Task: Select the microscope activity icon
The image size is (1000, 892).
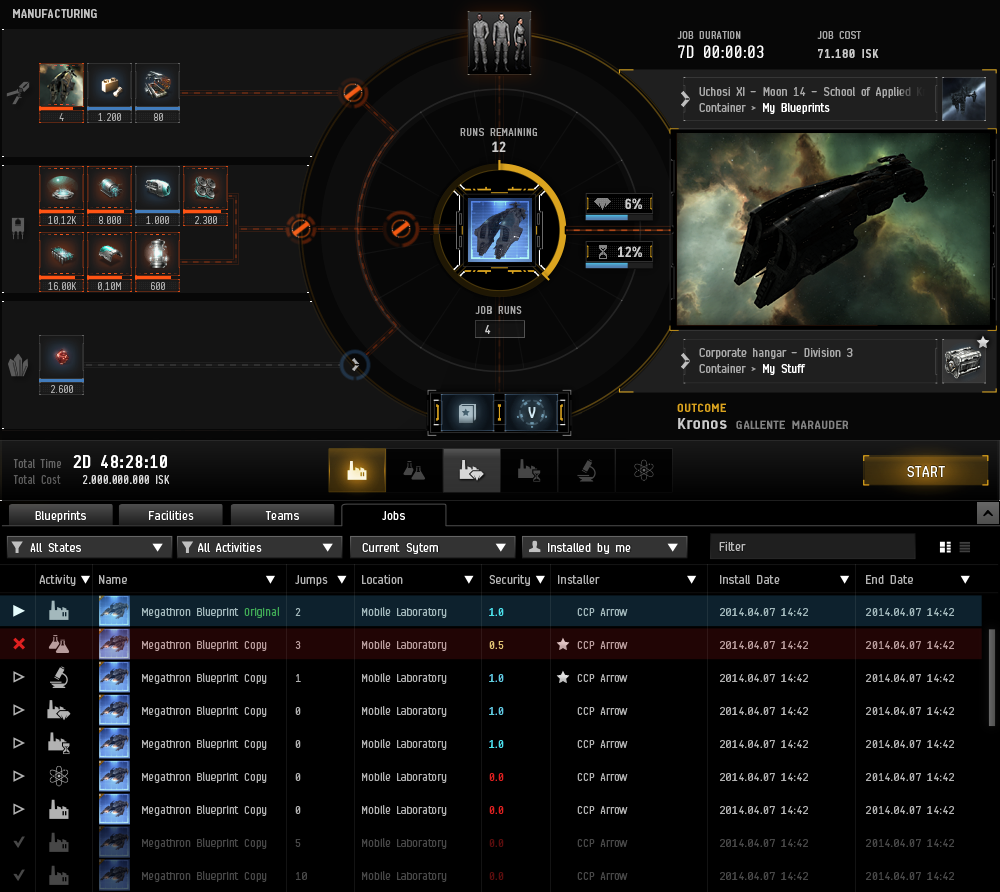Action: pos(586,471)
